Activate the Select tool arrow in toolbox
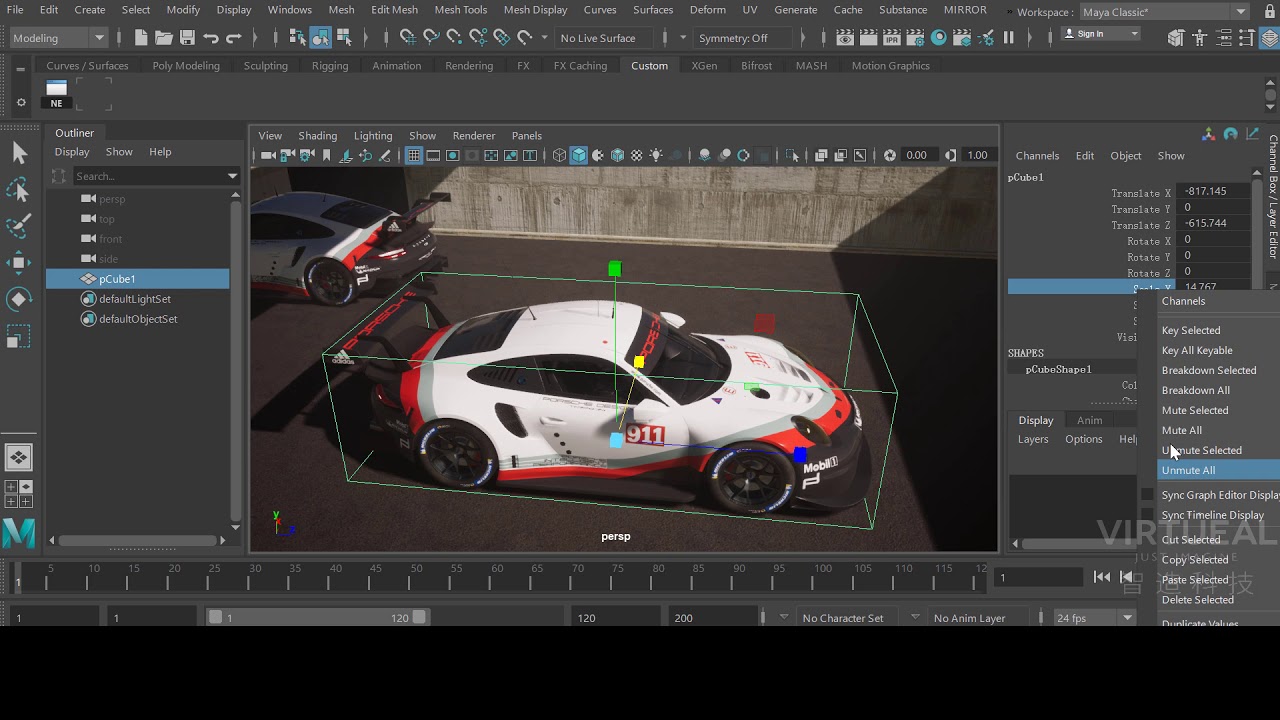This screenshot has height=720, width=1280. point(19,153)
